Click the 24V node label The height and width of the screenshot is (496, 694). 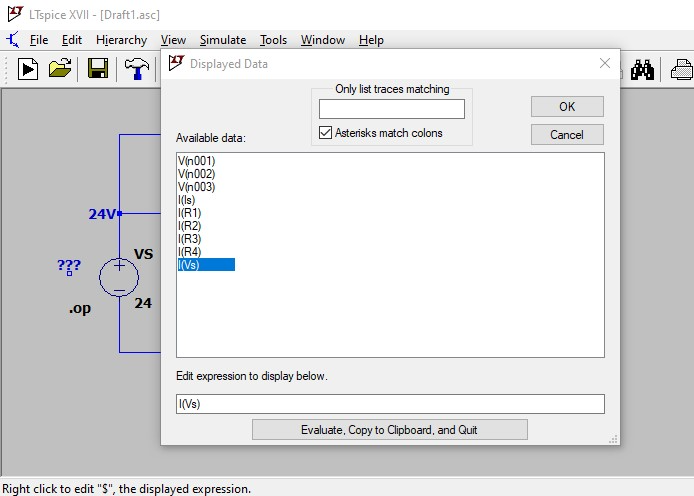(103, 214)
